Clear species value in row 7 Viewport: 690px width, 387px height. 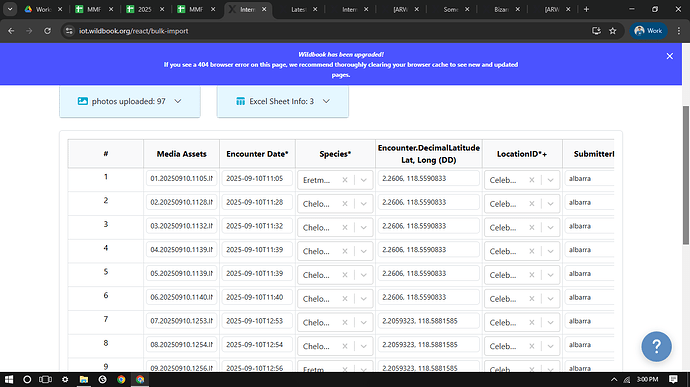tap(345, 323)
